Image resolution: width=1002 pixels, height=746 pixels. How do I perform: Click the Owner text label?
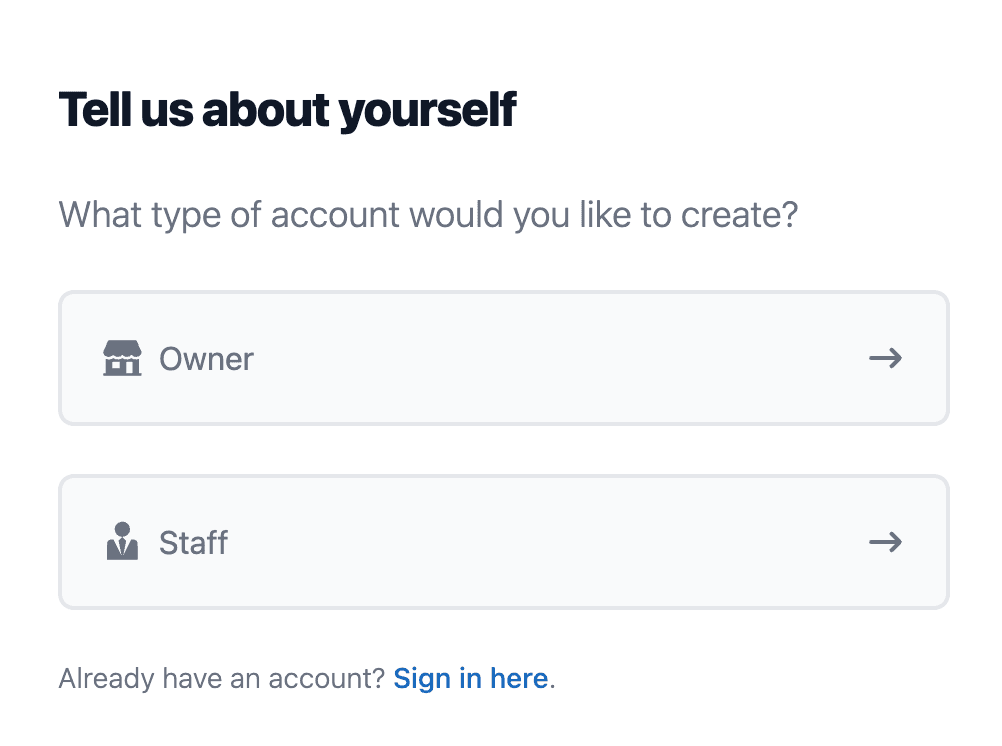click(206, 359)
